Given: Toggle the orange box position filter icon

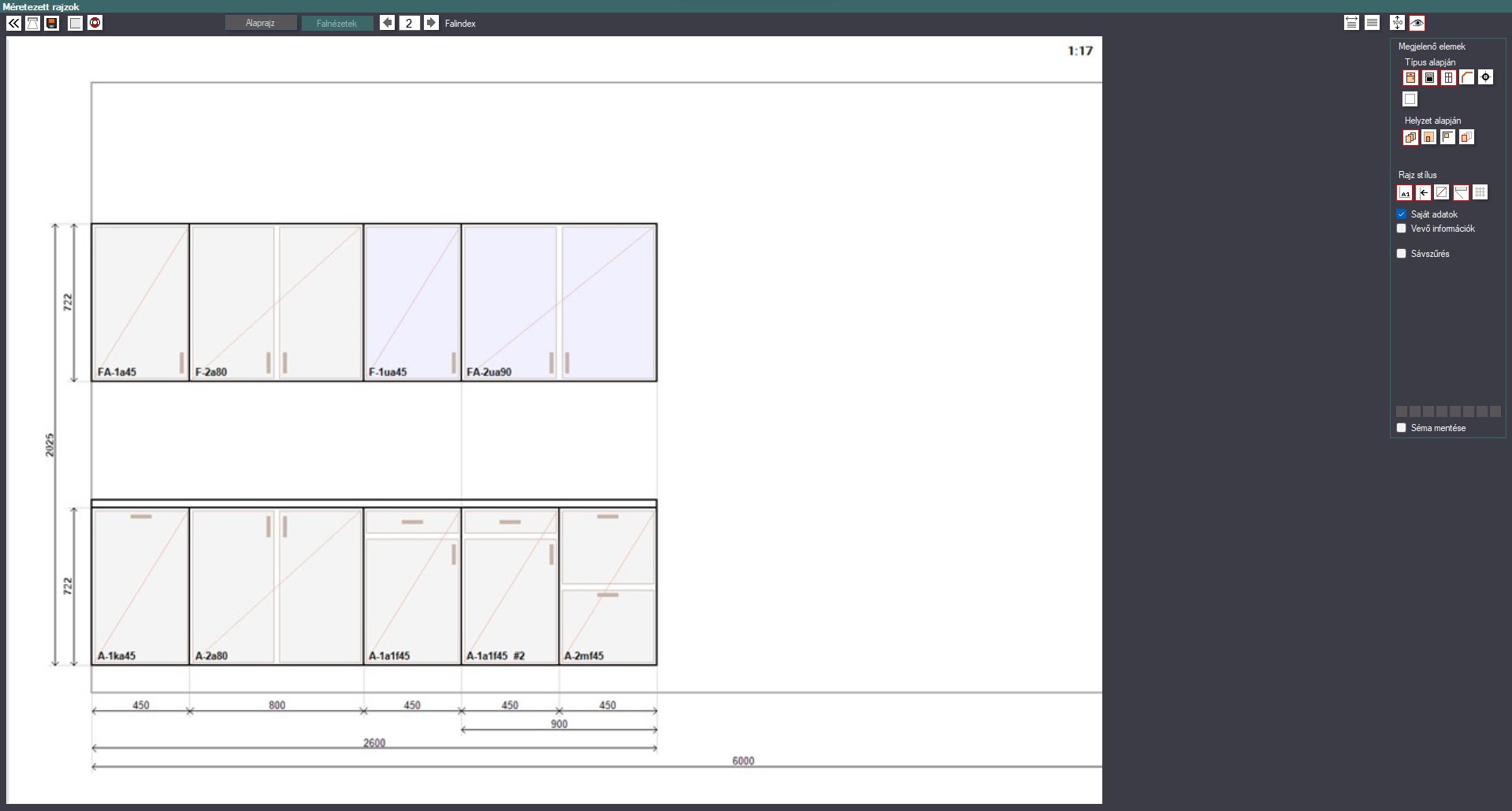Looking at the screenshot, I should 1429,137.
